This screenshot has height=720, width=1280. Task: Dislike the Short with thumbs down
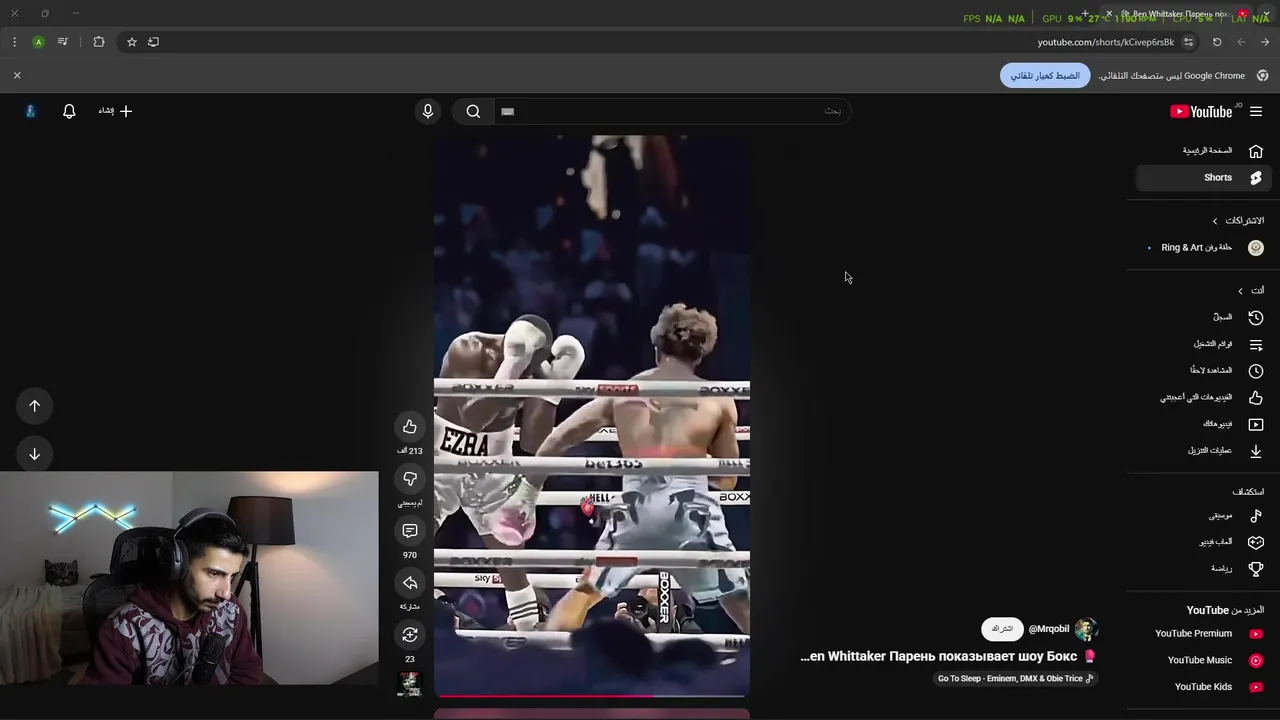[x=410, y=479]
